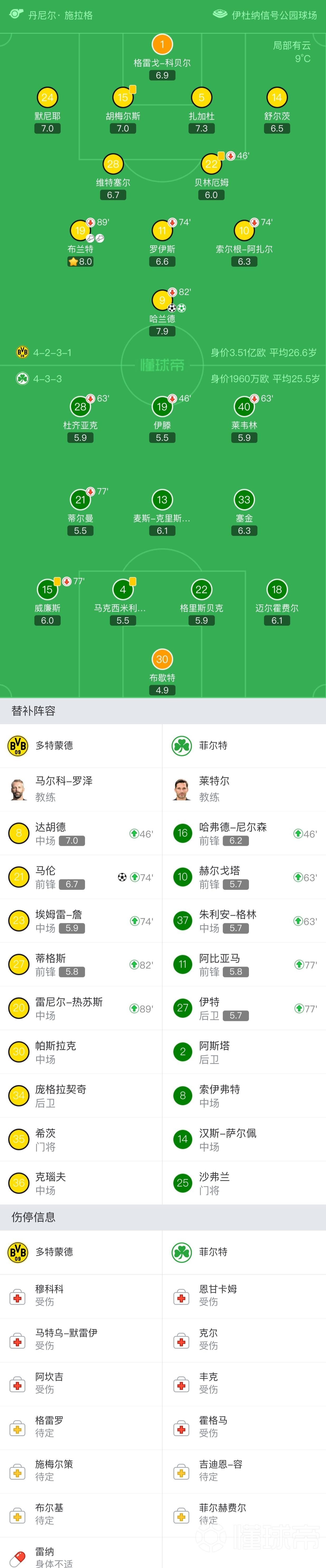
Task: Open 雷纳 unwell status pill icon
Action: (18, 1555)
